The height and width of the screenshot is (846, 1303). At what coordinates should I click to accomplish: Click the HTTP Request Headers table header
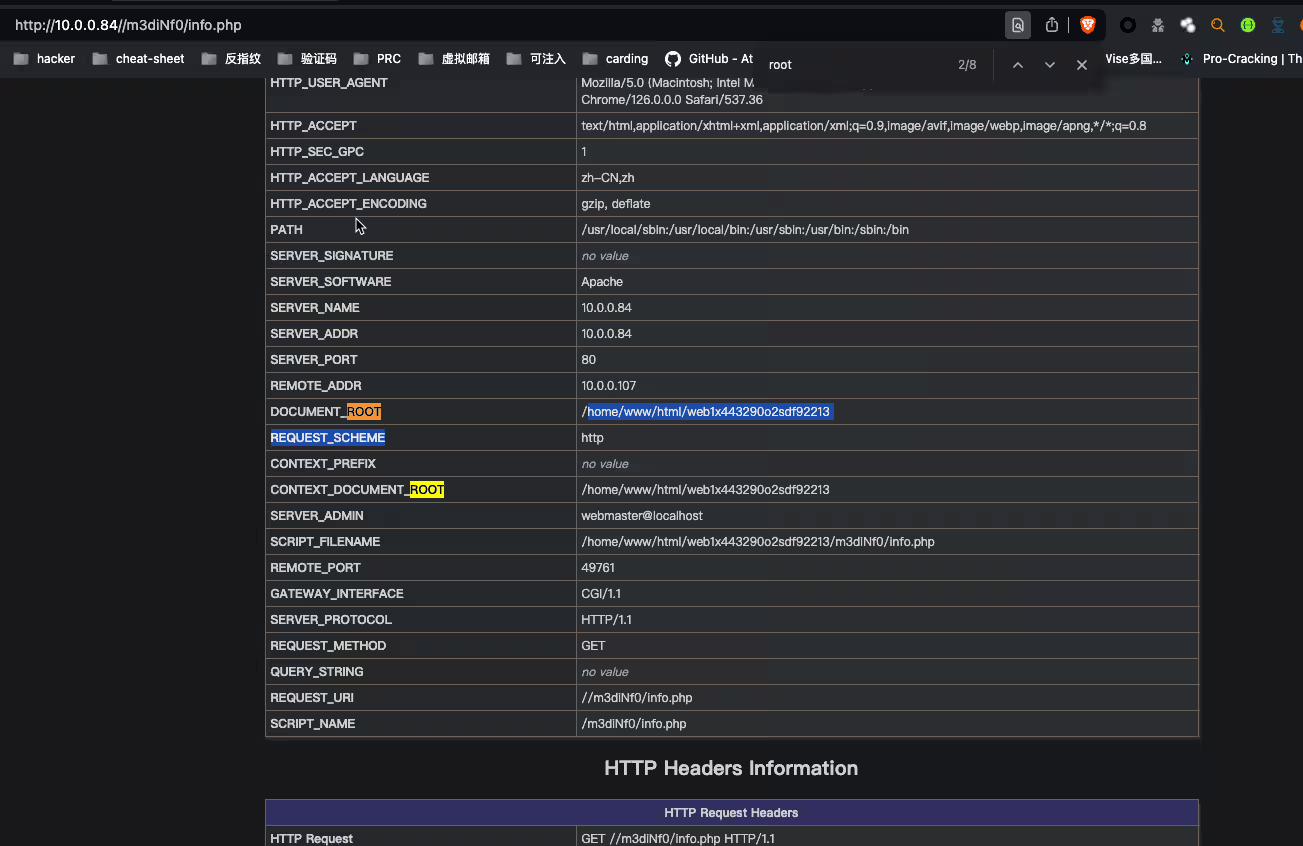[731, 812]
